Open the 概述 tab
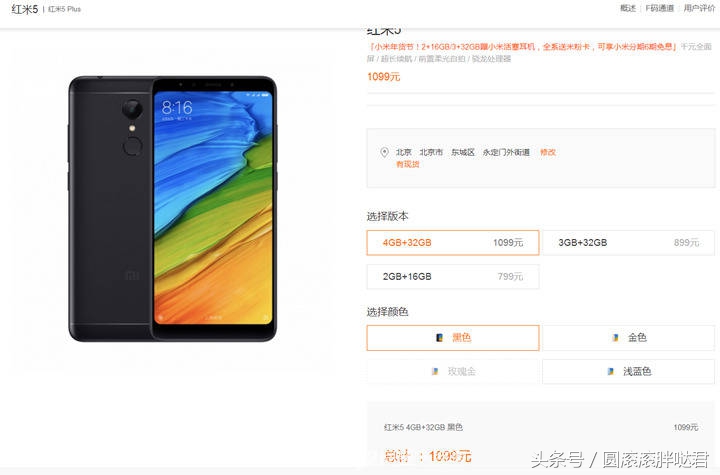This screenshot has height=475, width=720. pos(628,8)
